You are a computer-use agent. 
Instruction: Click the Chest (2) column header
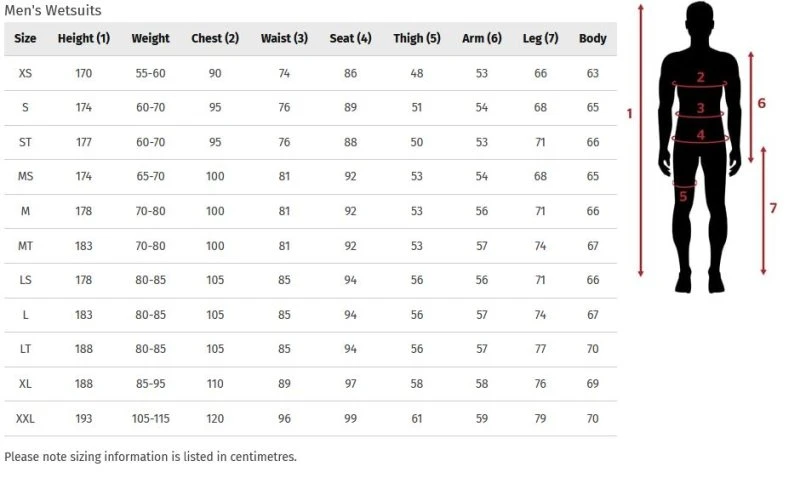click(215, 39)
